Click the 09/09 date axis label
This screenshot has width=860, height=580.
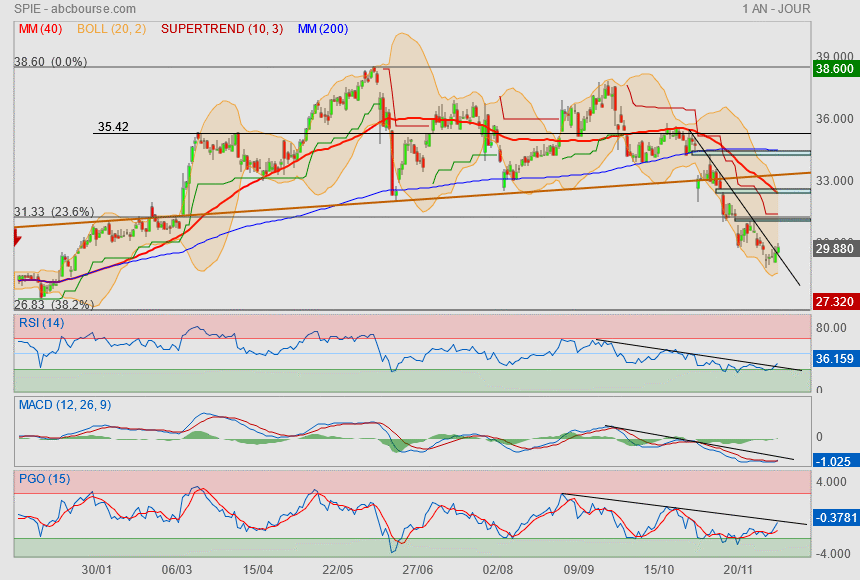pos(579,570)
